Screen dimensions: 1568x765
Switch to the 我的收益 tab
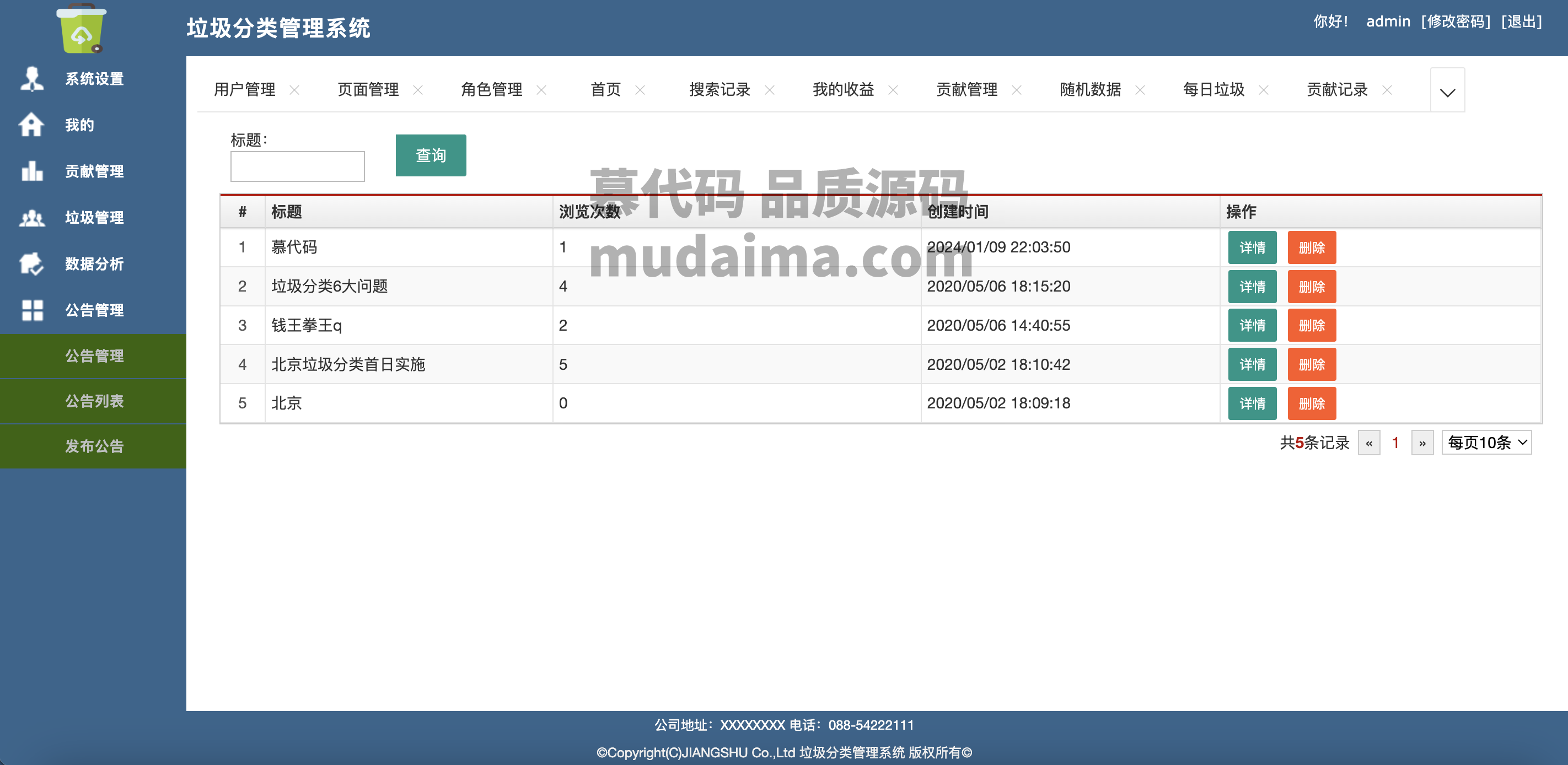[844, 90]
